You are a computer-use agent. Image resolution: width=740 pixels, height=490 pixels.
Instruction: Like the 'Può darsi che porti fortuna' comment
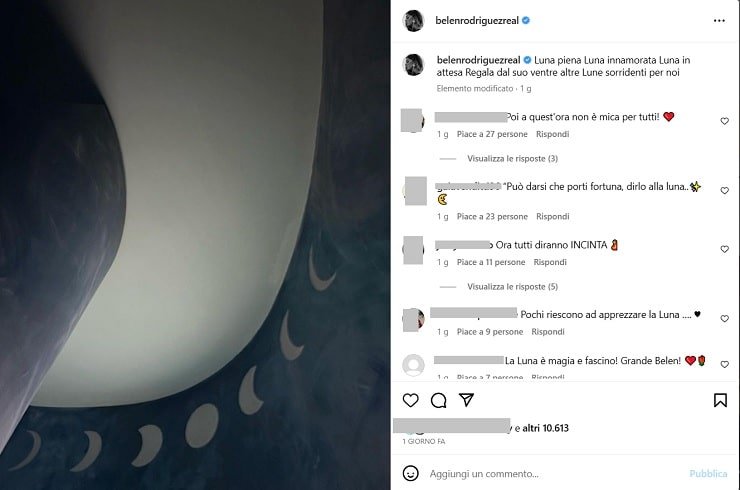click(x=725, y=191)
